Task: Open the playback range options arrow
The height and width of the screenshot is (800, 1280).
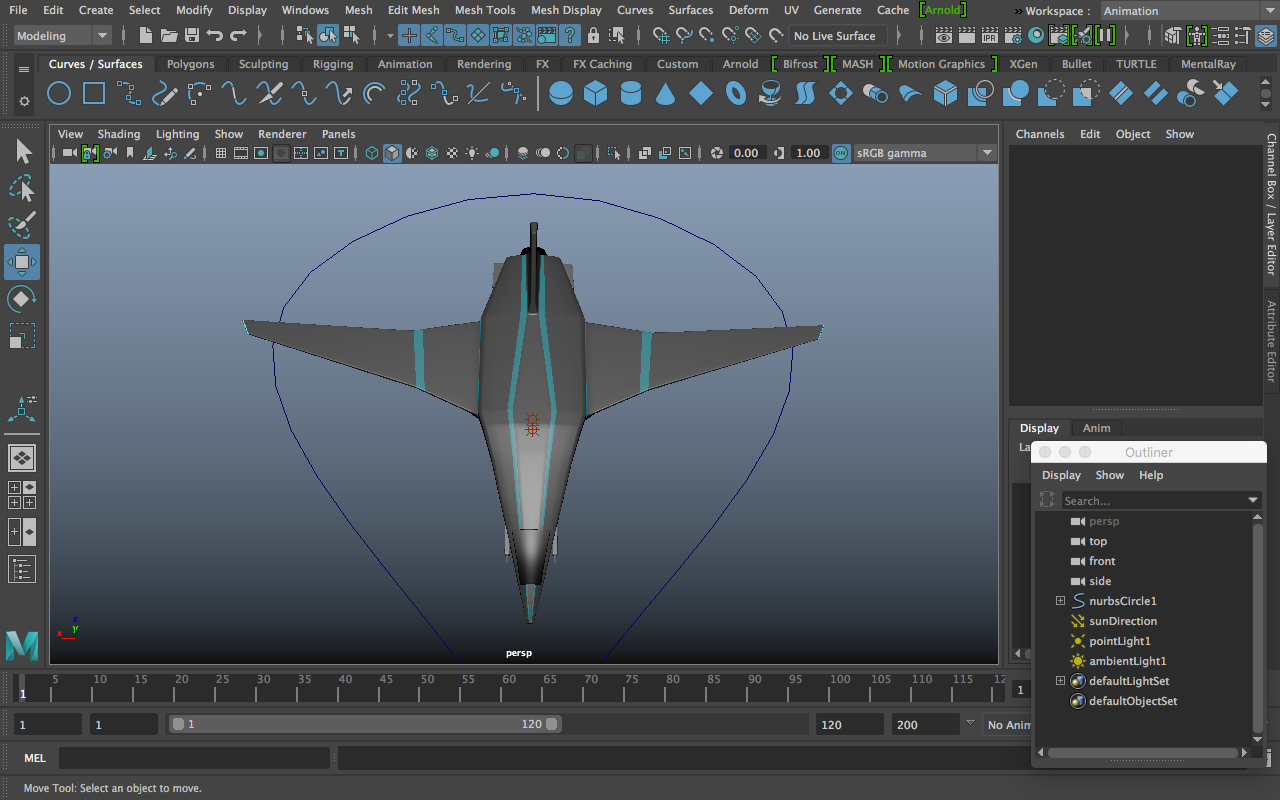Action: (970, 722)
